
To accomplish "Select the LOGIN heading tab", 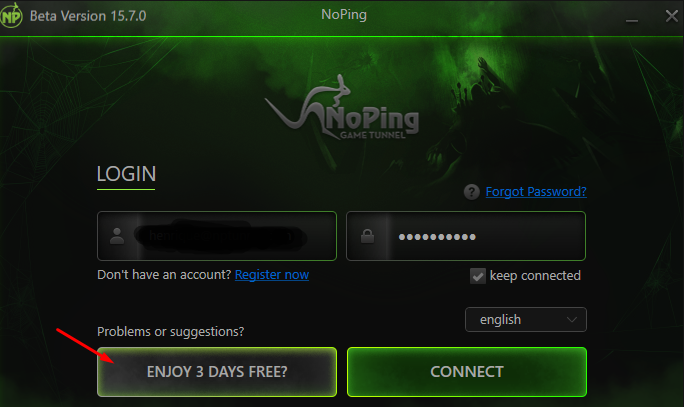I will pyautogui.click(x=126, y=174).
